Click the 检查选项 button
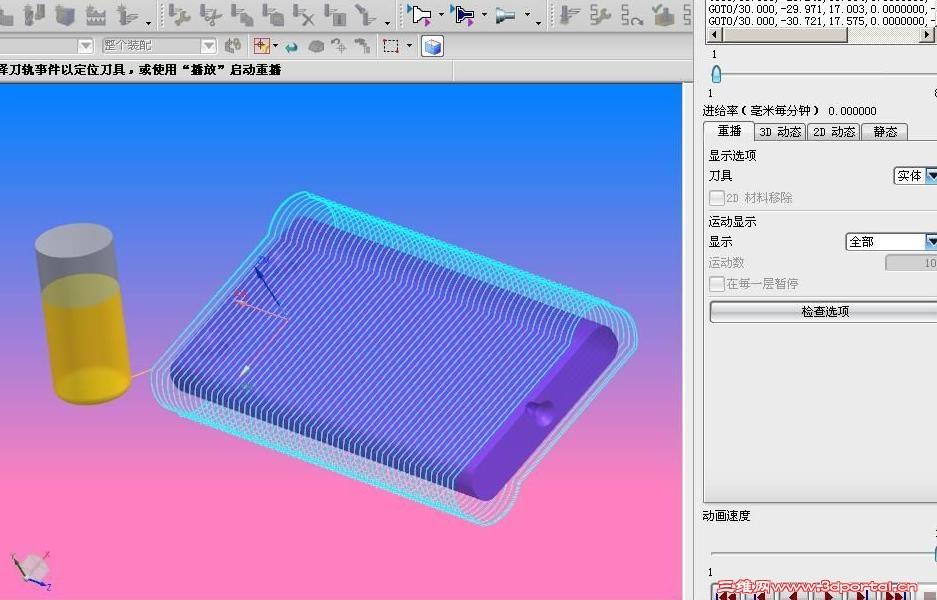 click(x=823, y=311)
